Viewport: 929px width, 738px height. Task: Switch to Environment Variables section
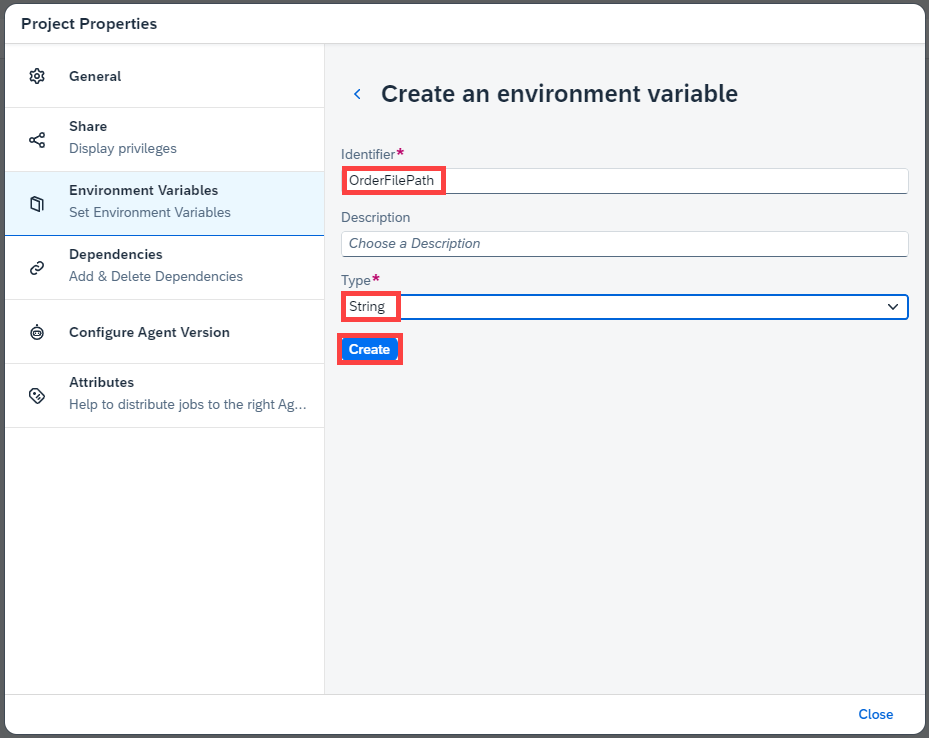coord(165,204)
